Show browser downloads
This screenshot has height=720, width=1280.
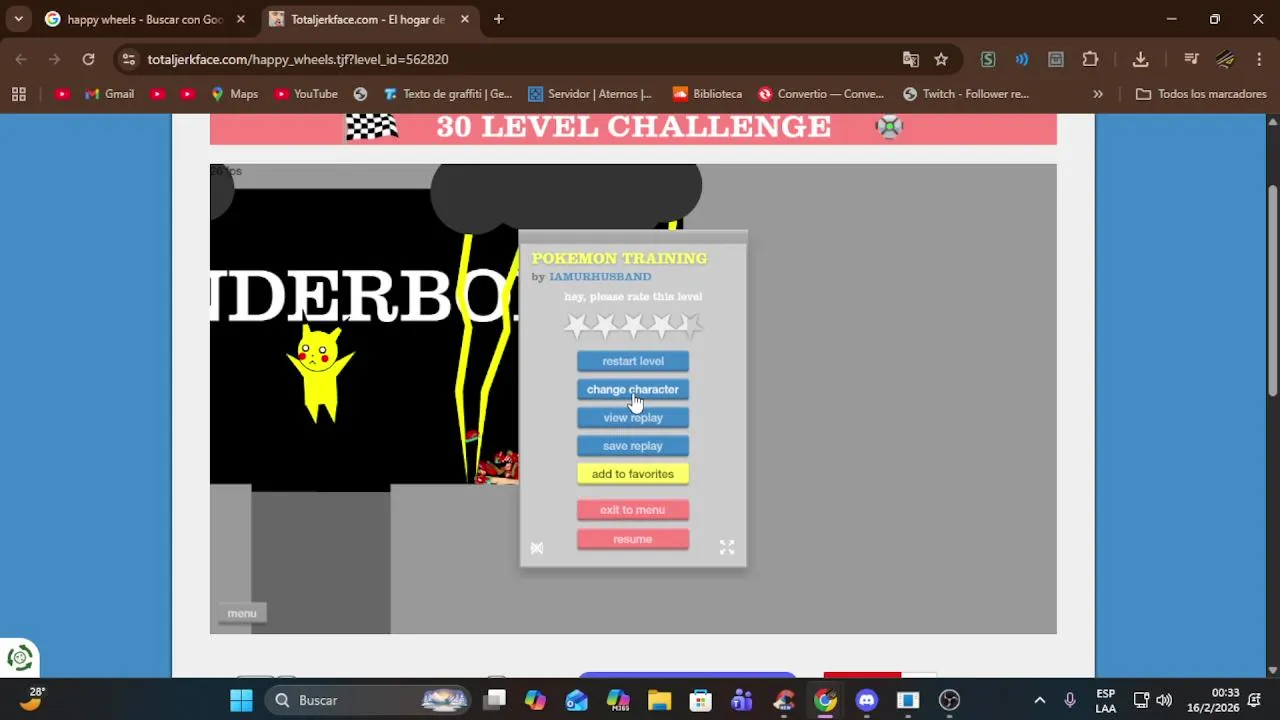click(1140, 59)
